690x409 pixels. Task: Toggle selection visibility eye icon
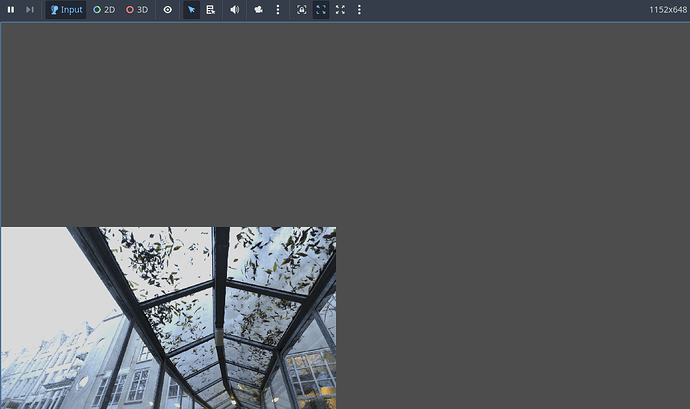[x=168, y=10]
